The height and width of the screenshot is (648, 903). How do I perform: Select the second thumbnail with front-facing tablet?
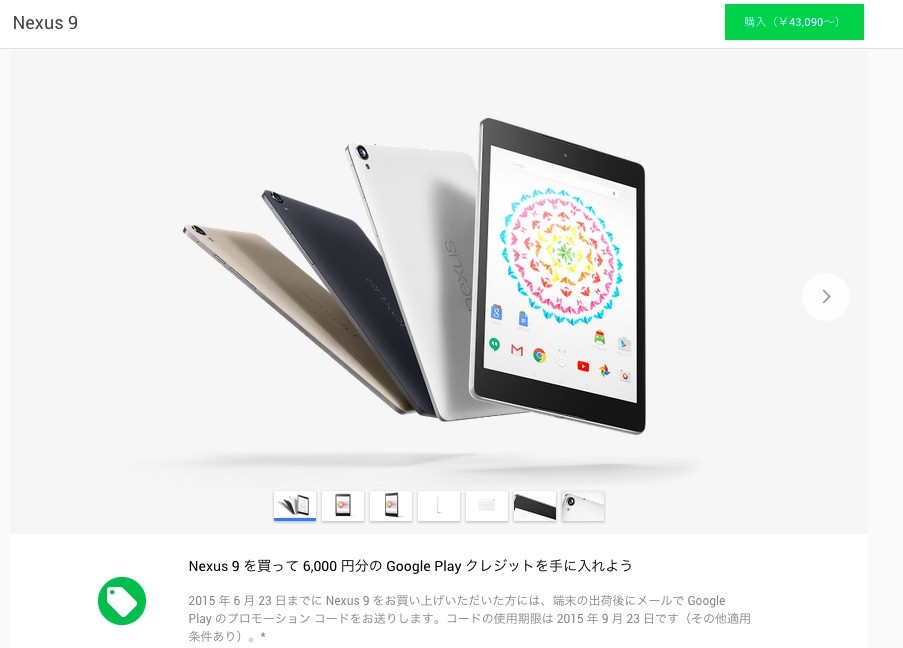[343, 506]
